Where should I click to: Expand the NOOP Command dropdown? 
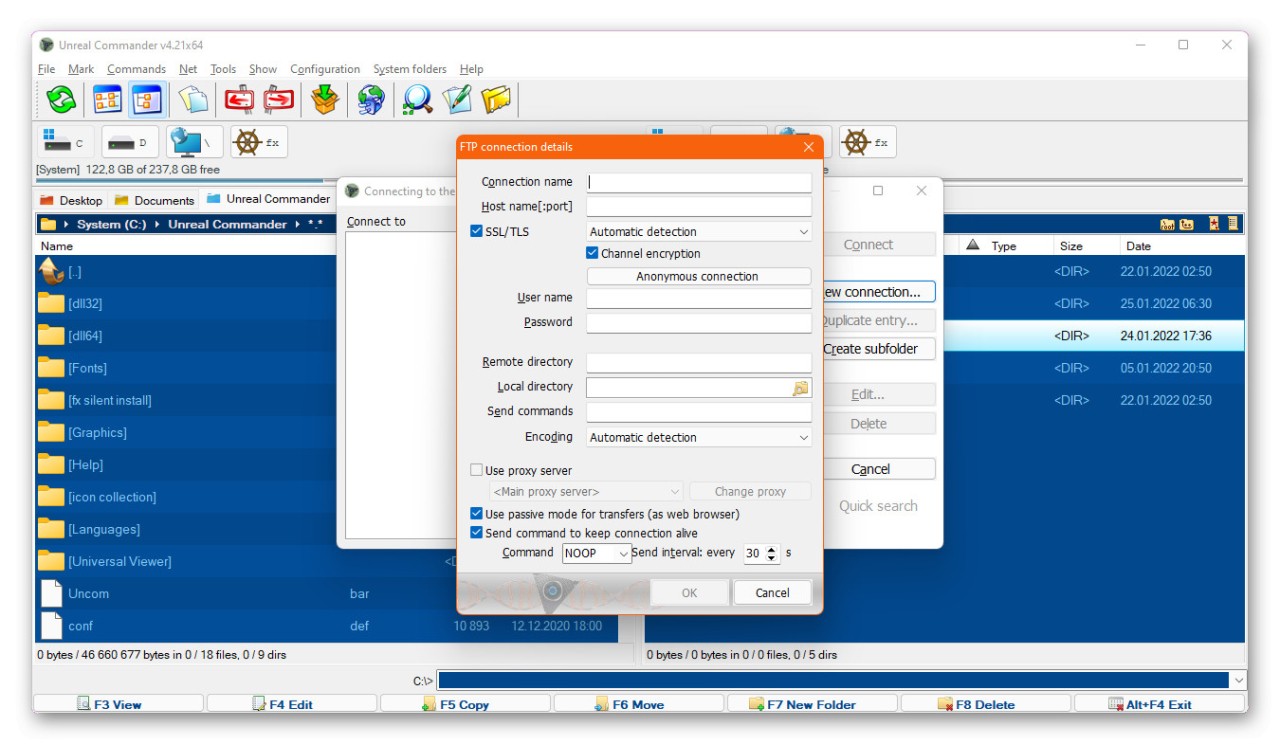597,553
